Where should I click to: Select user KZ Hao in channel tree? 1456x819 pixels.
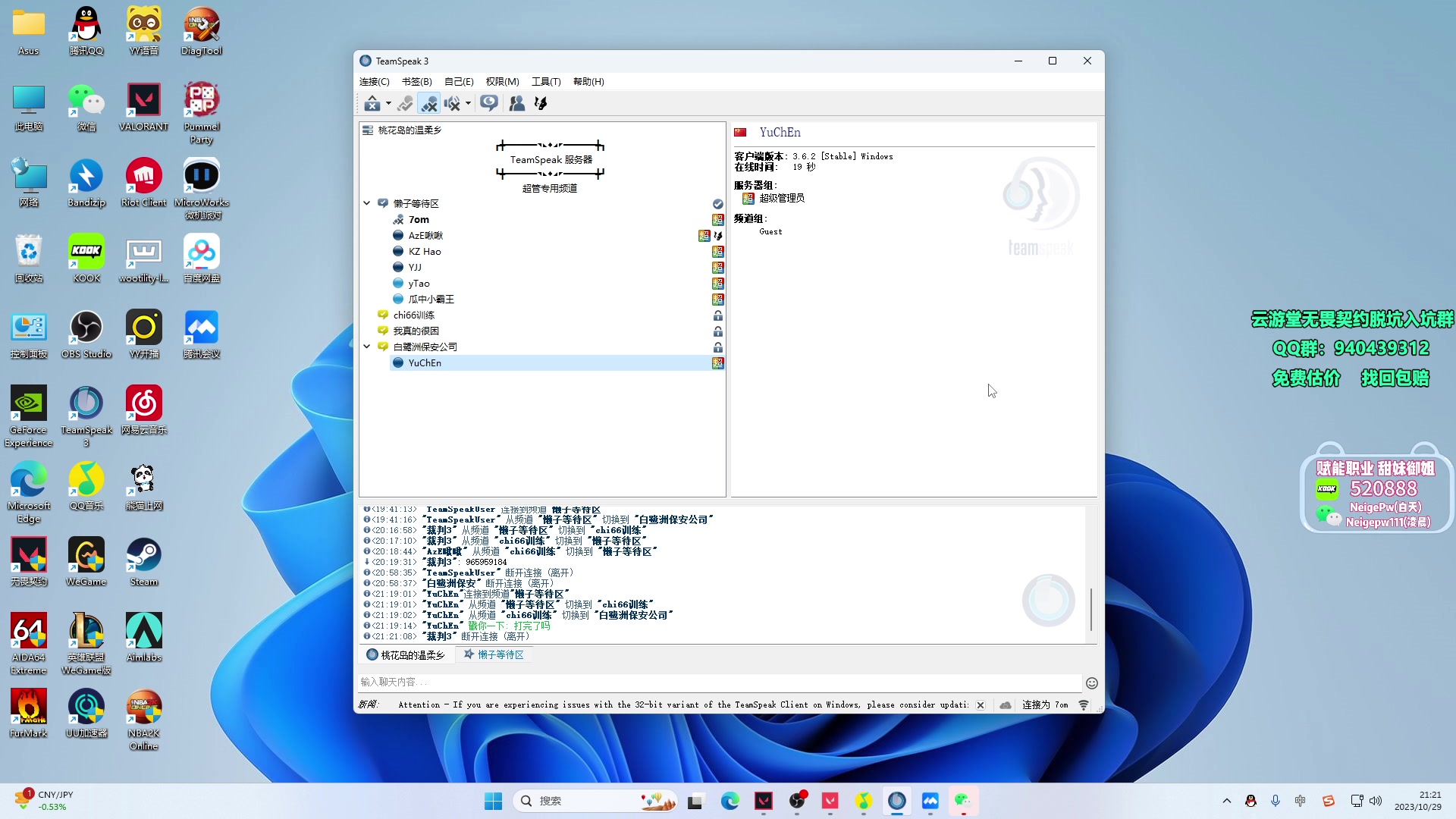[x=425, y=252]
